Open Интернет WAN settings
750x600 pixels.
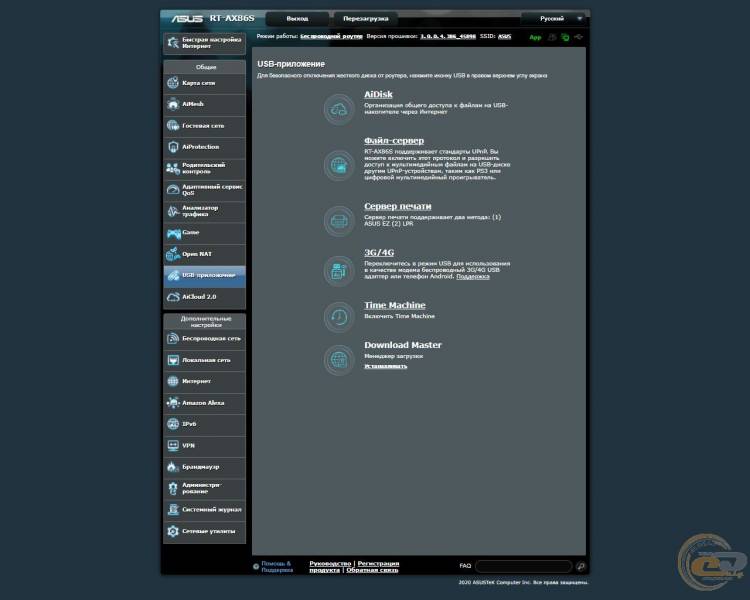[x=205, y=382]
